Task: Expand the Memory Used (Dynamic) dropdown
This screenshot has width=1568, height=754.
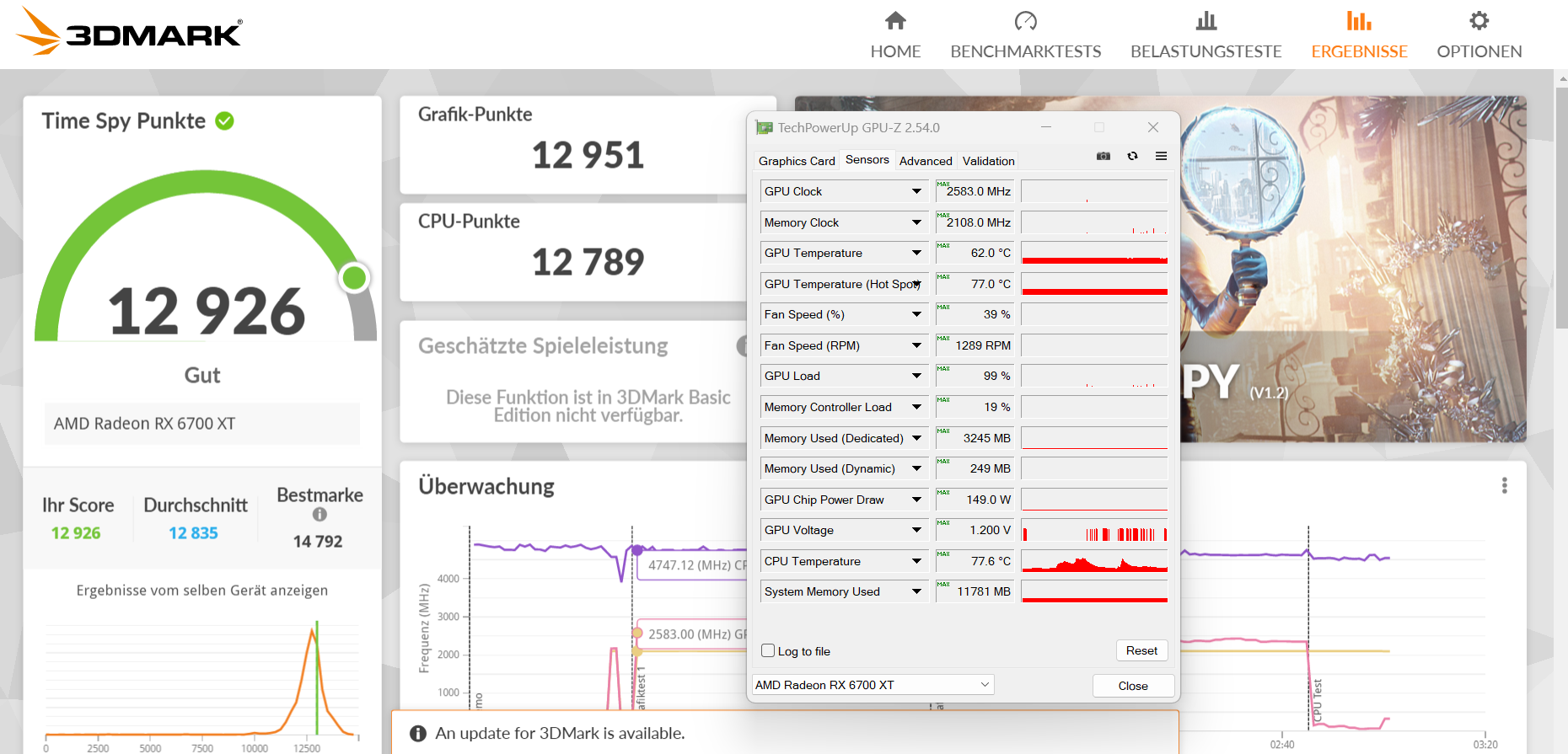Action: [x=916, y=468]
